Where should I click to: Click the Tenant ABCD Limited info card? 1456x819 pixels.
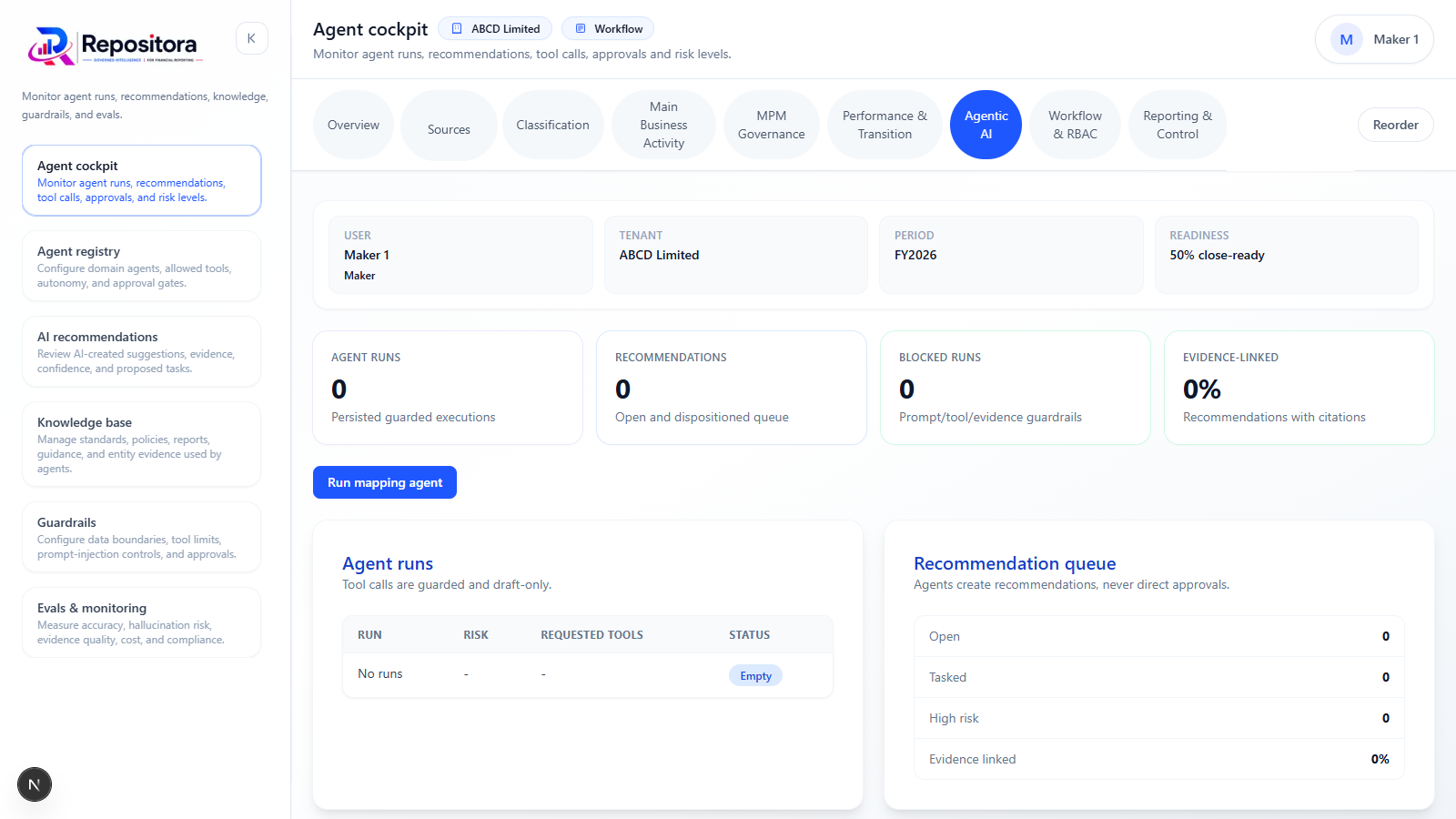tap(735, 255)
